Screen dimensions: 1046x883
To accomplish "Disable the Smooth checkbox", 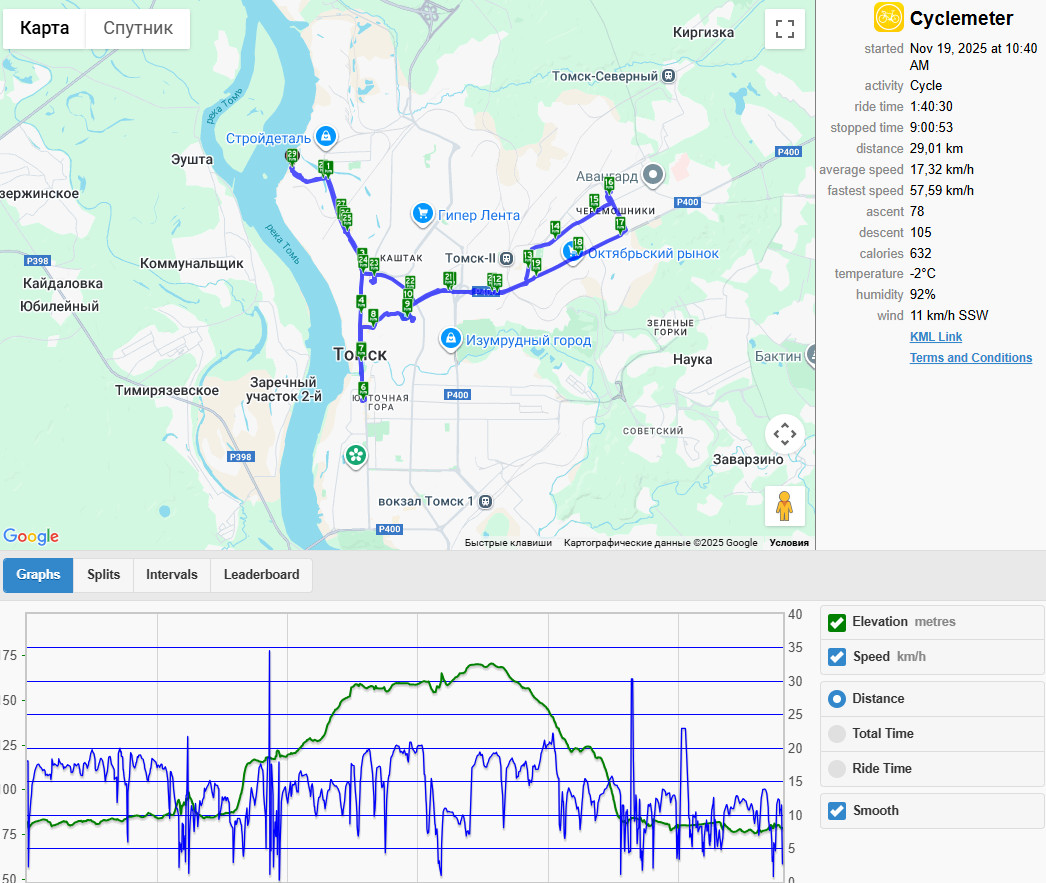I will [x=837, y=811].
